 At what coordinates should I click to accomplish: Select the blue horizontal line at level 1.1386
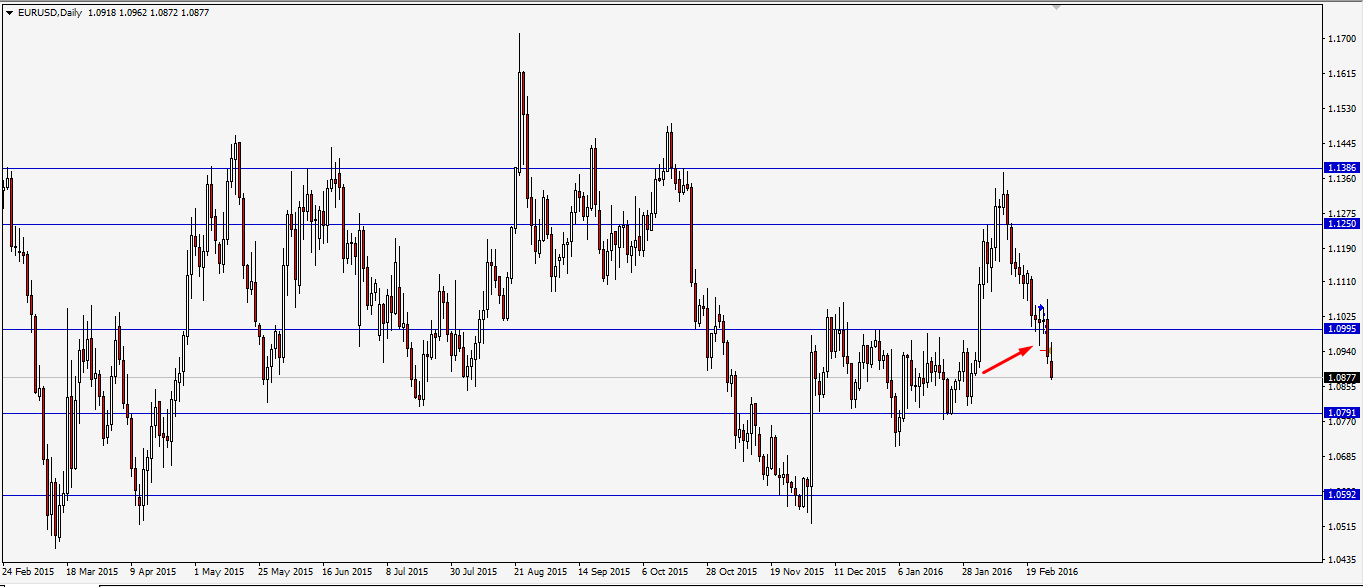click(x=660, y=168)
